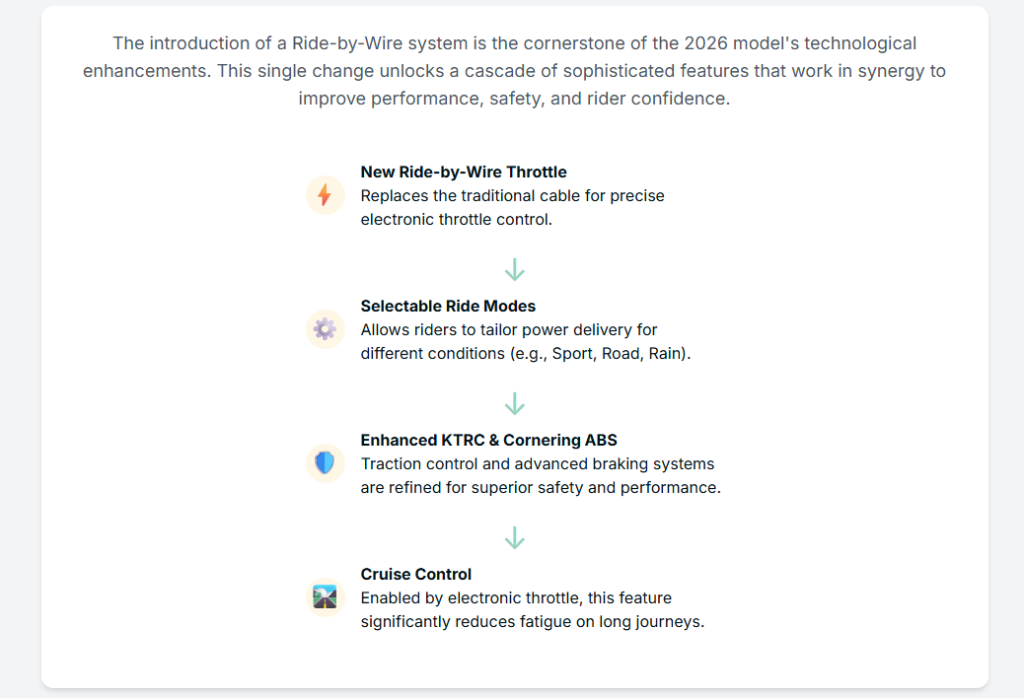The image size is (1024, 698).
Task: Click the 'Enabled by electronic throttle' description line
Action: 516,598
